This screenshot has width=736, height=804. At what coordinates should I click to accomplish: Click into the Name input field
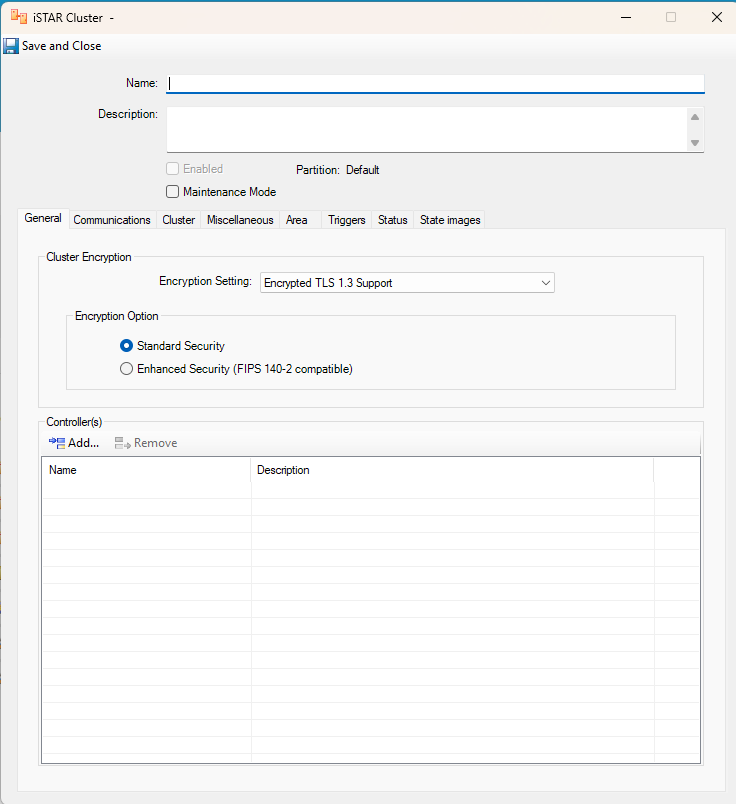tap(435, 84)
